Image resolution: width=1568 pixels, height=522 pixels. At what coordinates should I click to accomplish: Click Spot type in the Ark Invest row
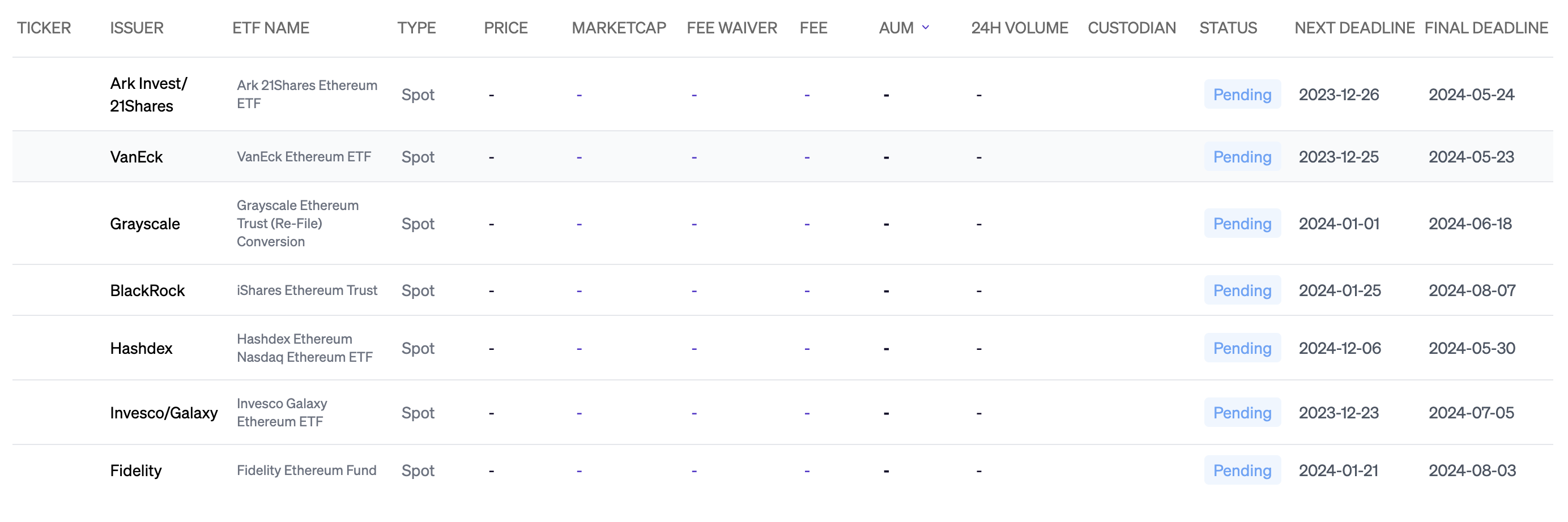click(x=417, y=95)
